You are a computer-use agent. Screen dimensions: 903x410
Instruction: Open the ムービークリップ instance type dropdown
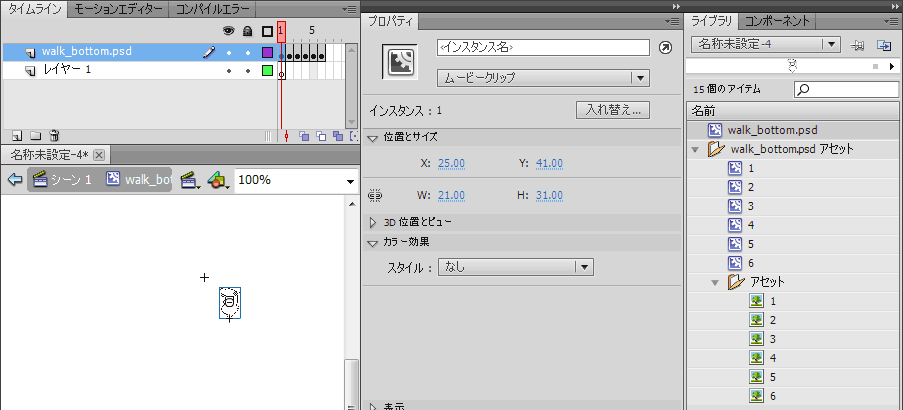point(640,78)
